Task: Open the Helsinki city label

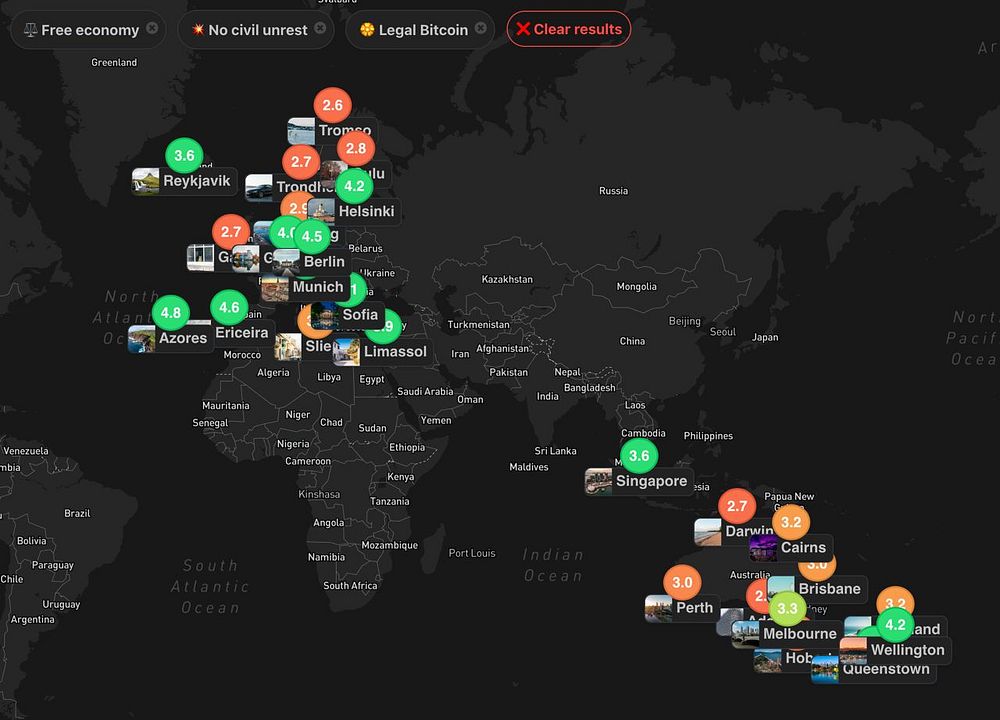Action: (366, 212)
